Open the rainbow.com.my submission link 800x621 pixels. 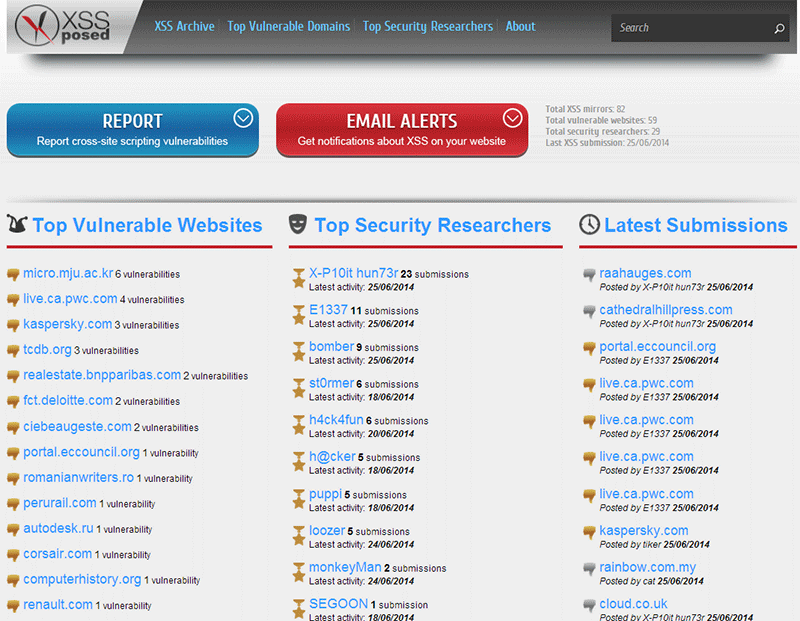[647, 567]
